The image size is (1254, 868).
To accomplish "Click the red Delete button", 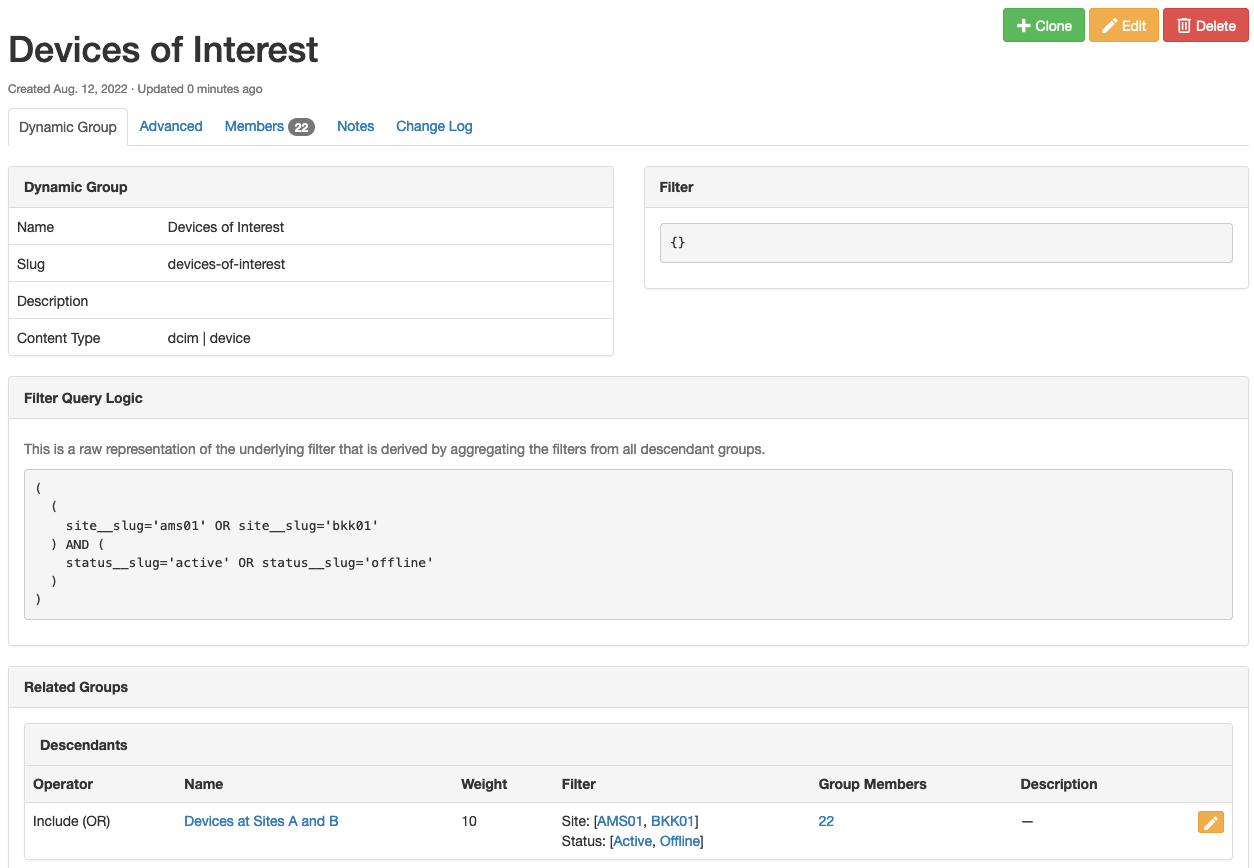I will 1206,26.
